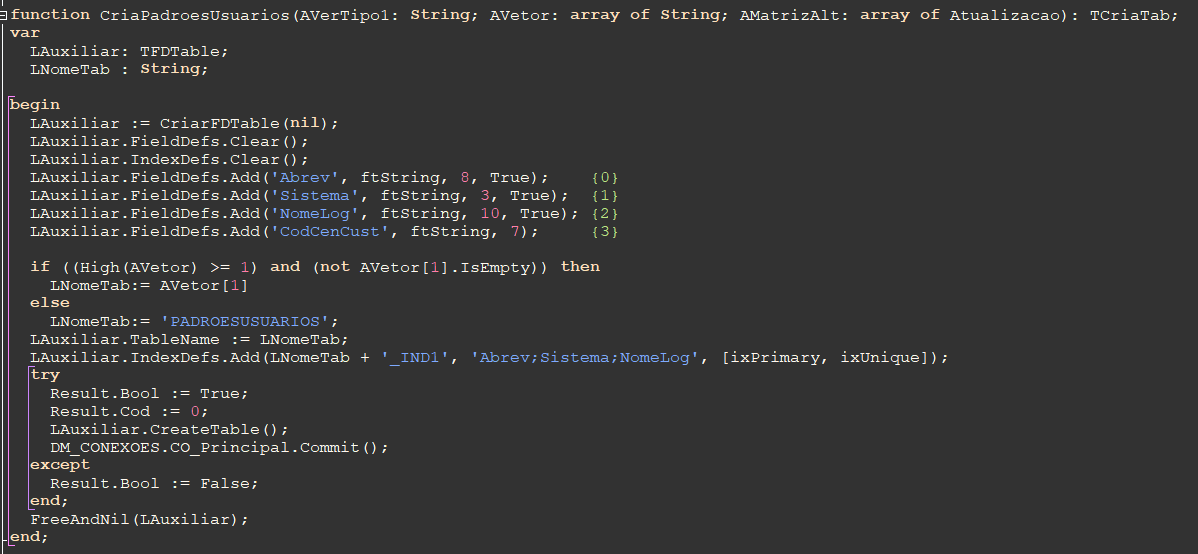Place cursor on the '_IND1' string
The height and width of the screenshot is (554, 1198).
pyautogui.click(x=415, y=357)
